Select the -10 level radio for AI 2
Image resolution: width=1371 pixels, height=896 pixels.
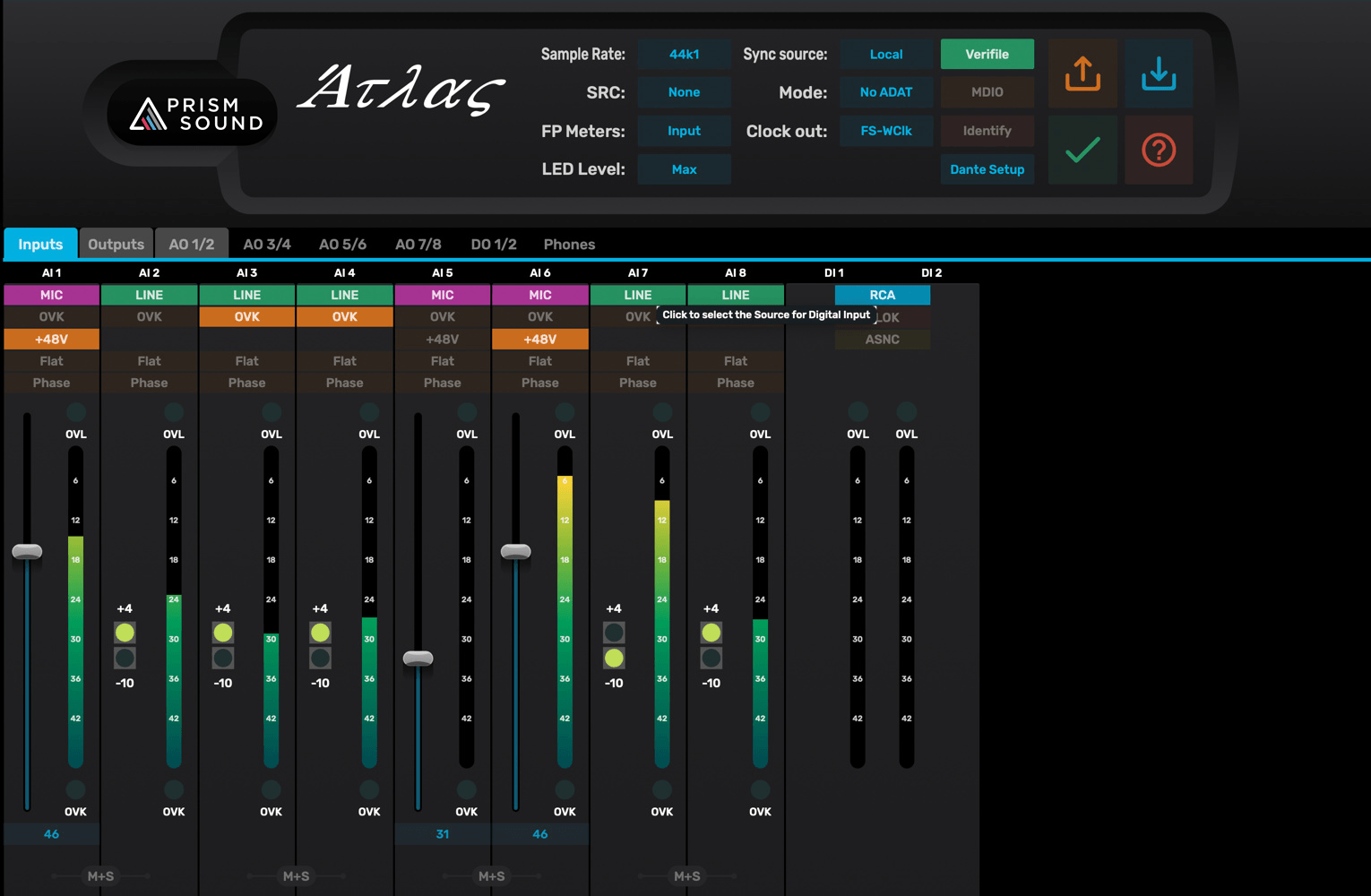(x=125, y=659)
